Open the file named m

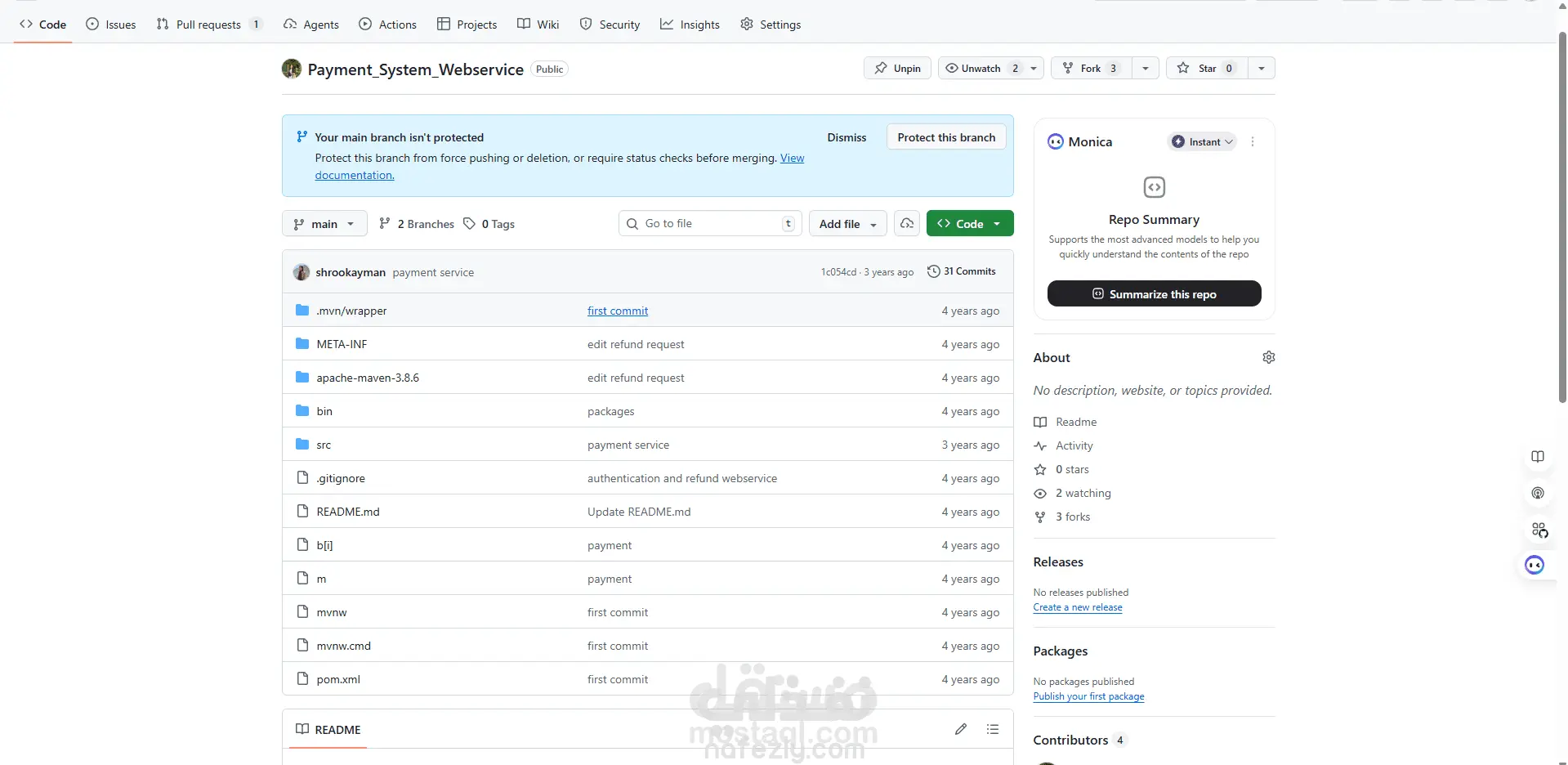[321, 579]
